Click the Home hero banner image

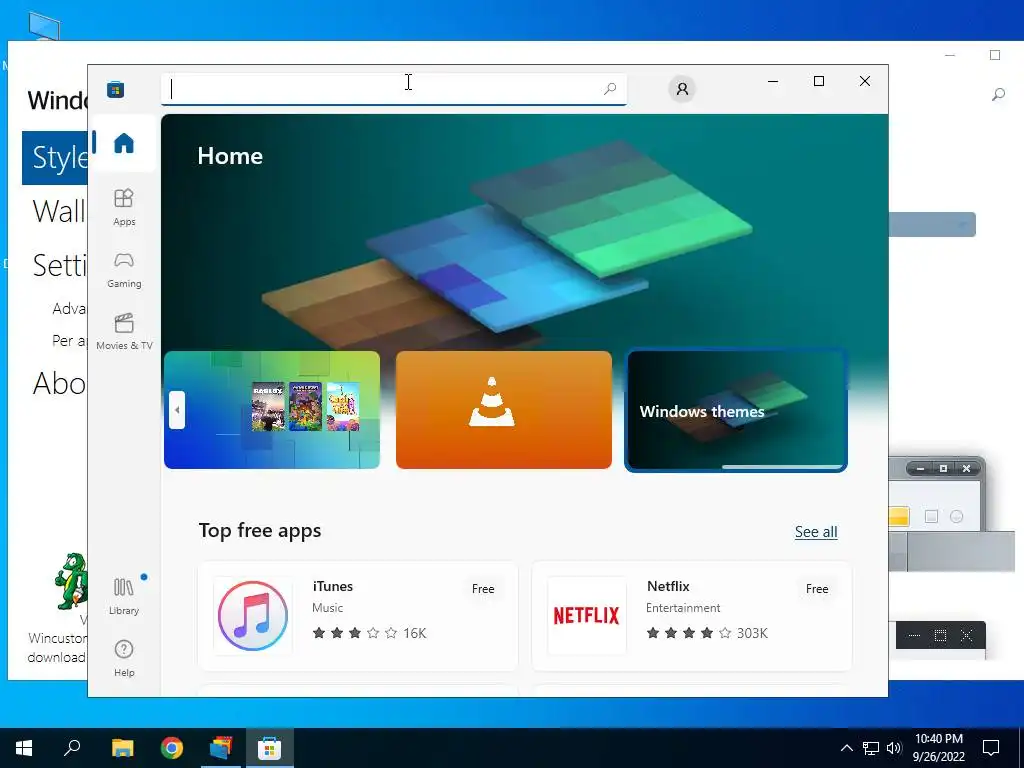[x=524, y=232]
